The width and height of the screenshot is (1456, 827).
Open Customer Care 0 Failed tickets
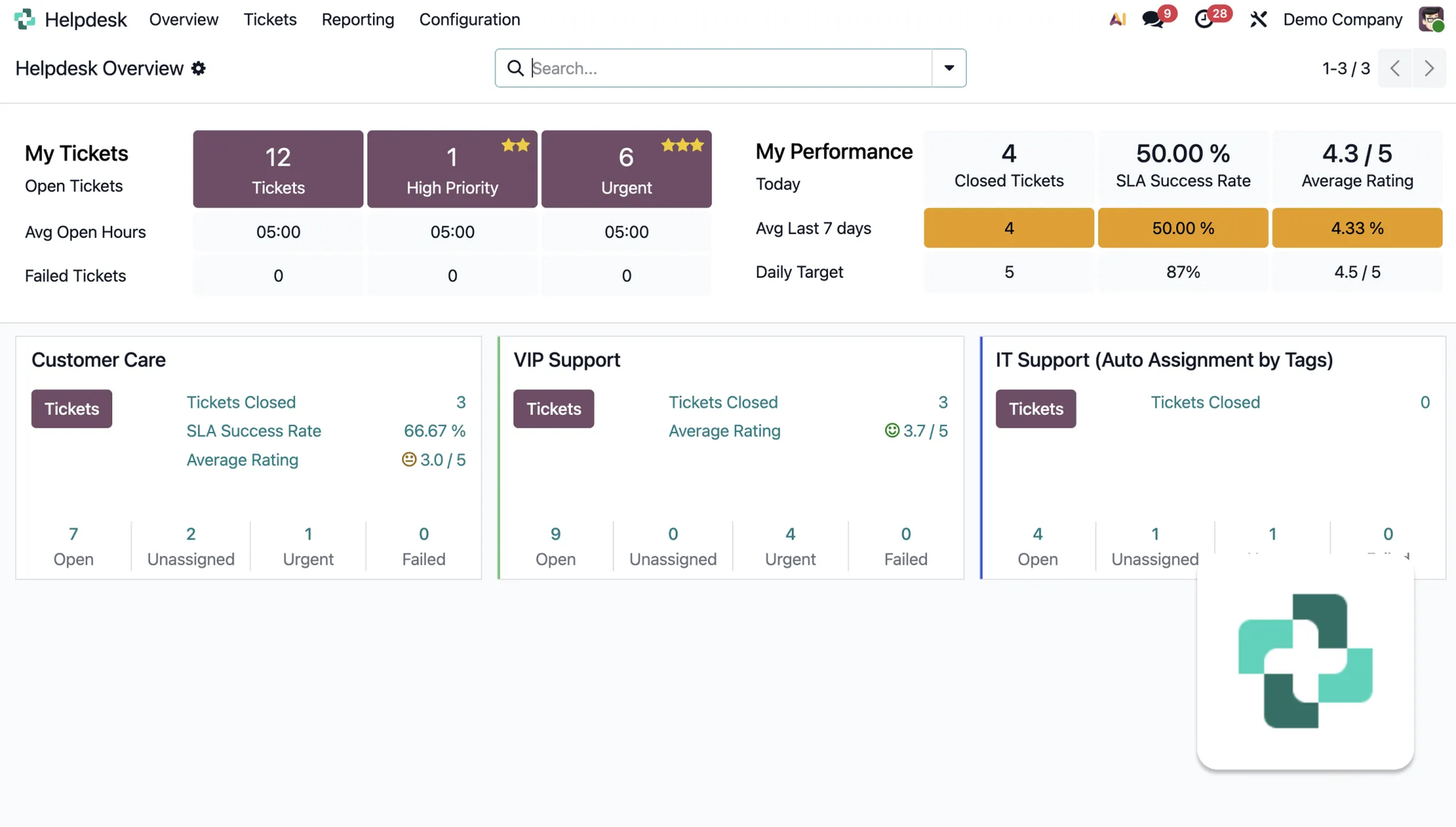click(x=424, y=547)
